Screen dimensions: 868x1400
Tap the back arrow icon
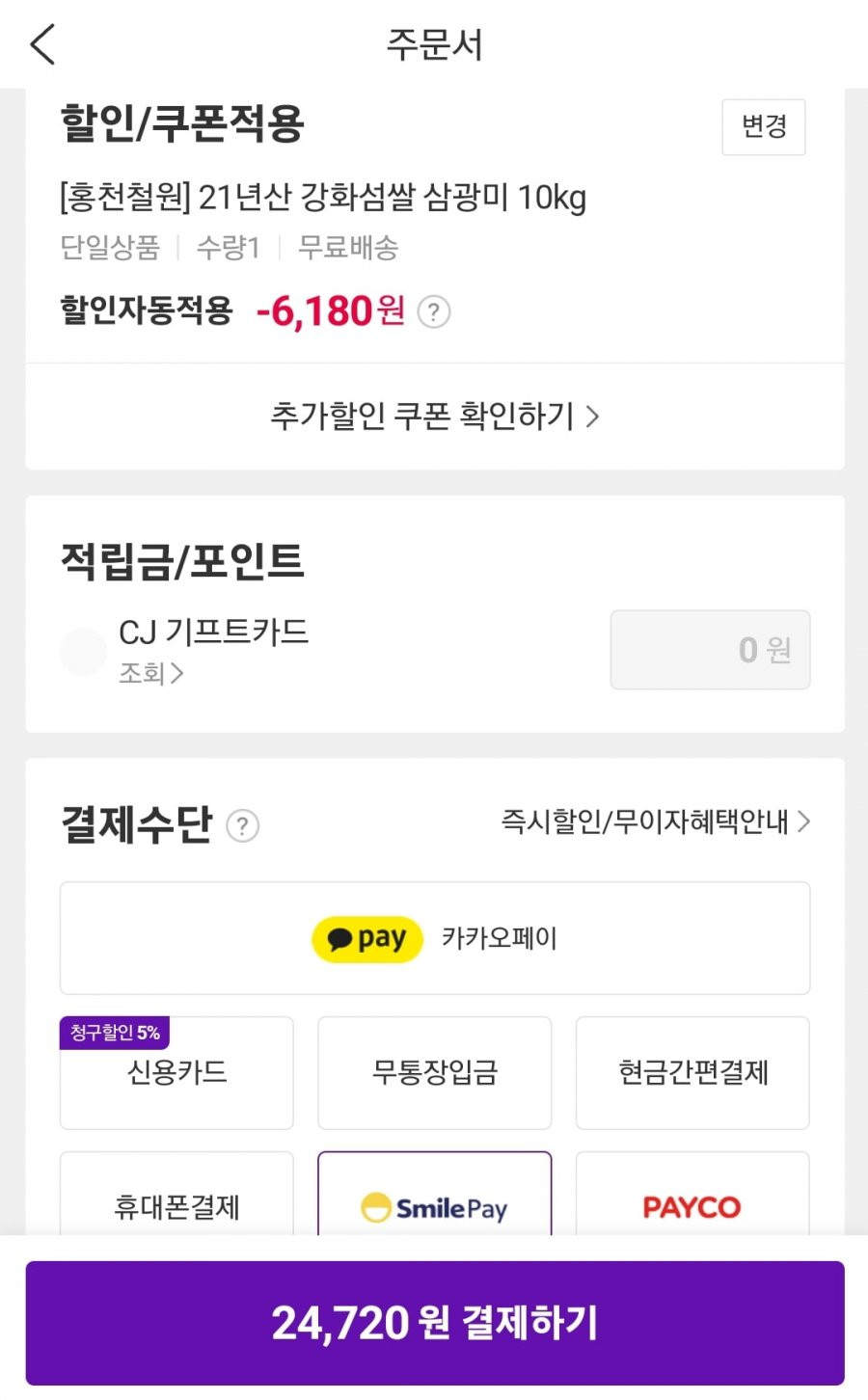point(43,45)
